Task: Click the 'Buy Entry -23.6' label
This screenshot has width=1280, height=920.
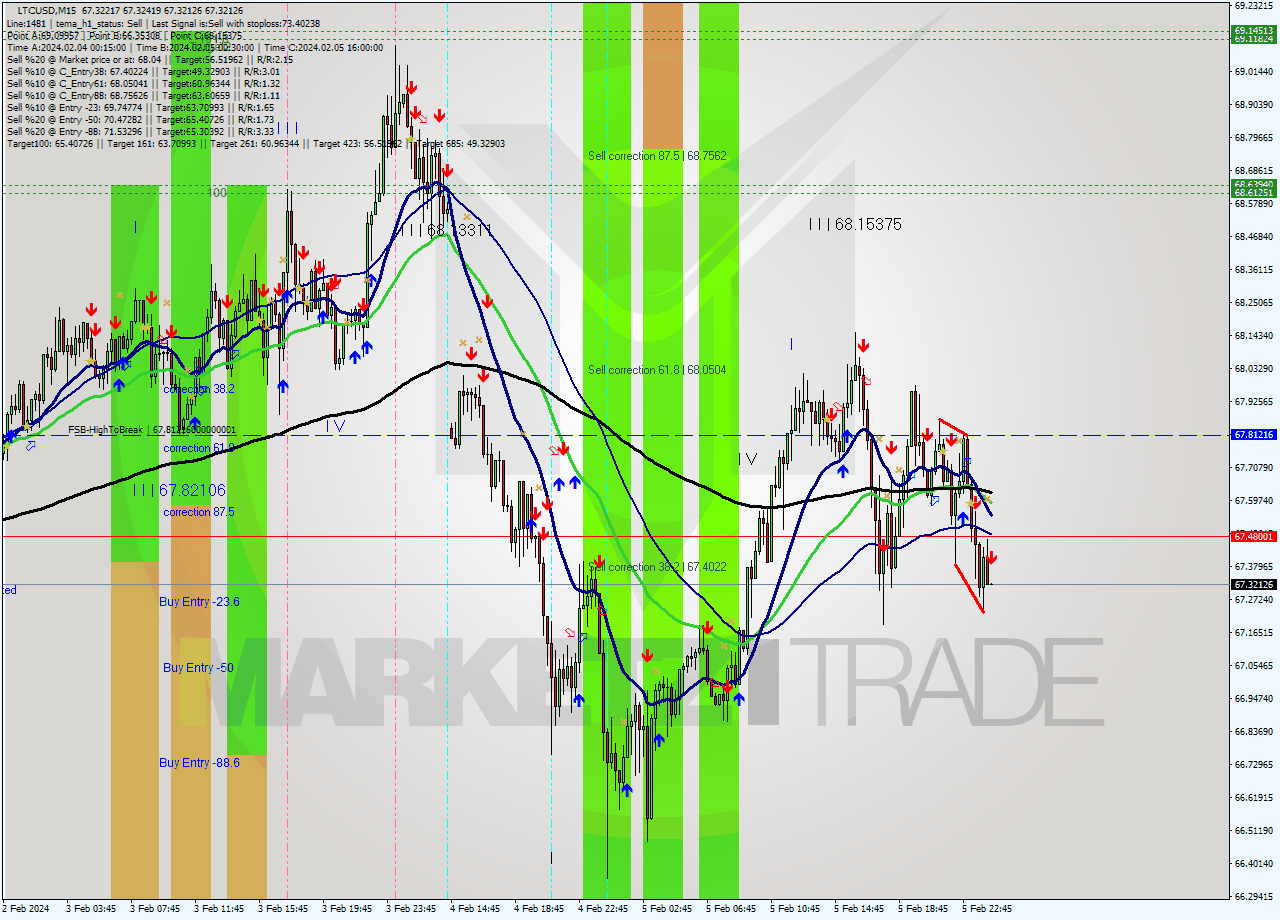Action: click(199, 602)
